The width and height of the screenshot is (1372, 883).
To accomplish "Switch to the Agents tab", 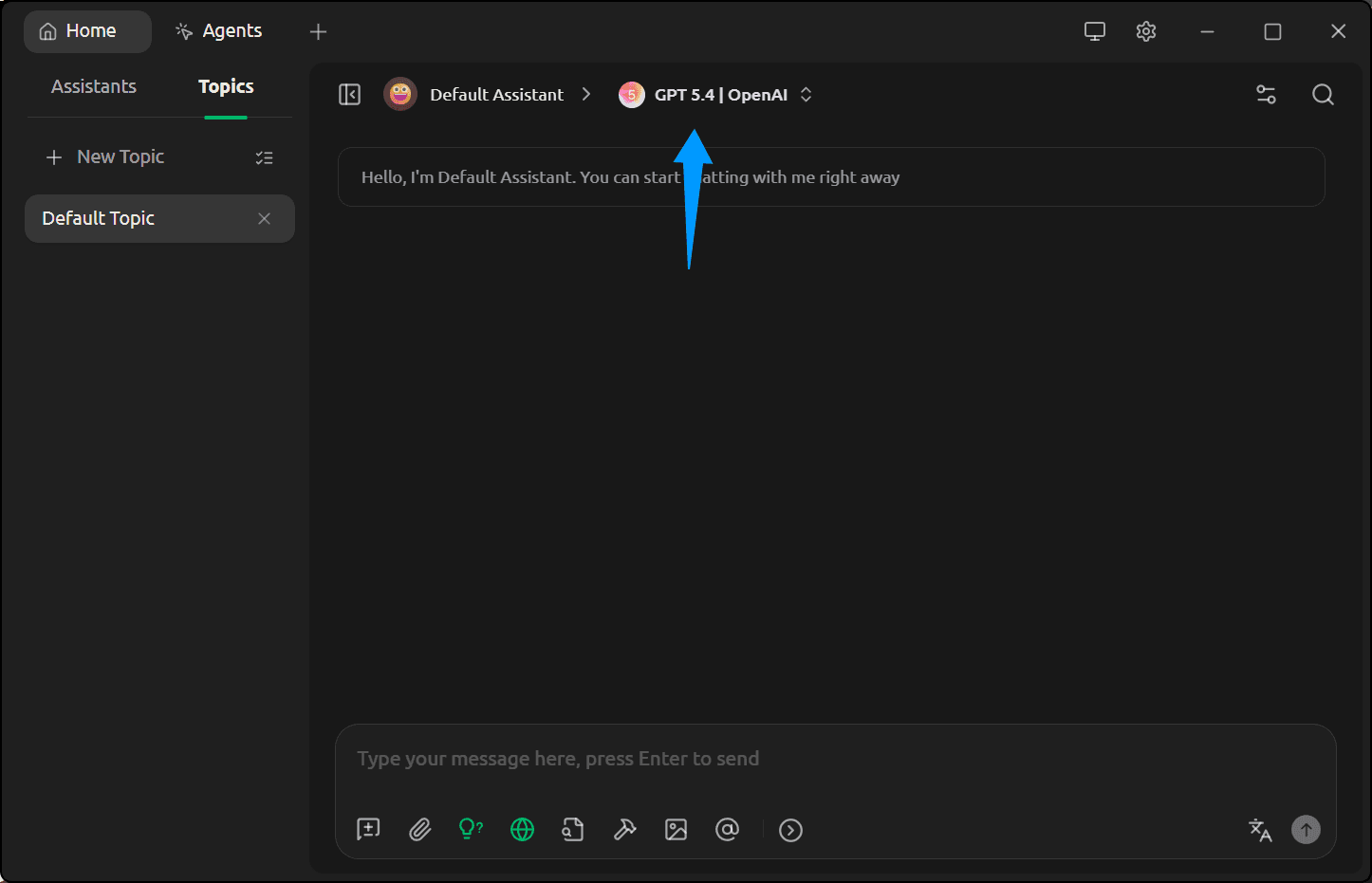I will (219, 31).
